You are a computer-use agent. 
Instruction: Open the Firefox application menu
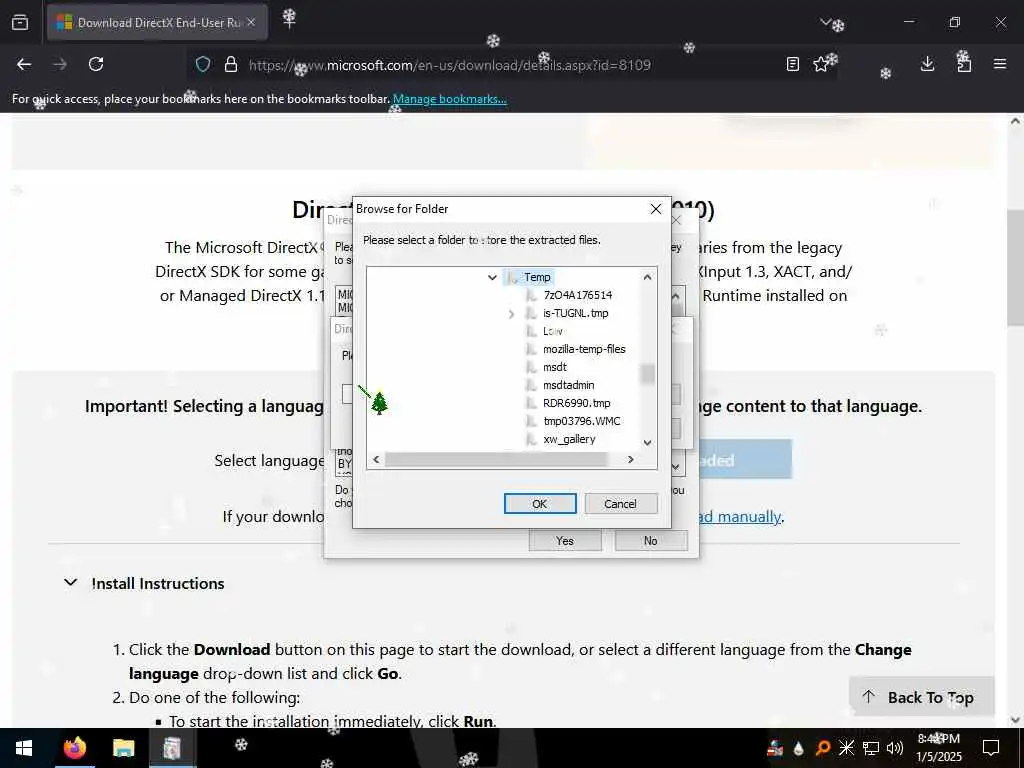point(1000,64)
